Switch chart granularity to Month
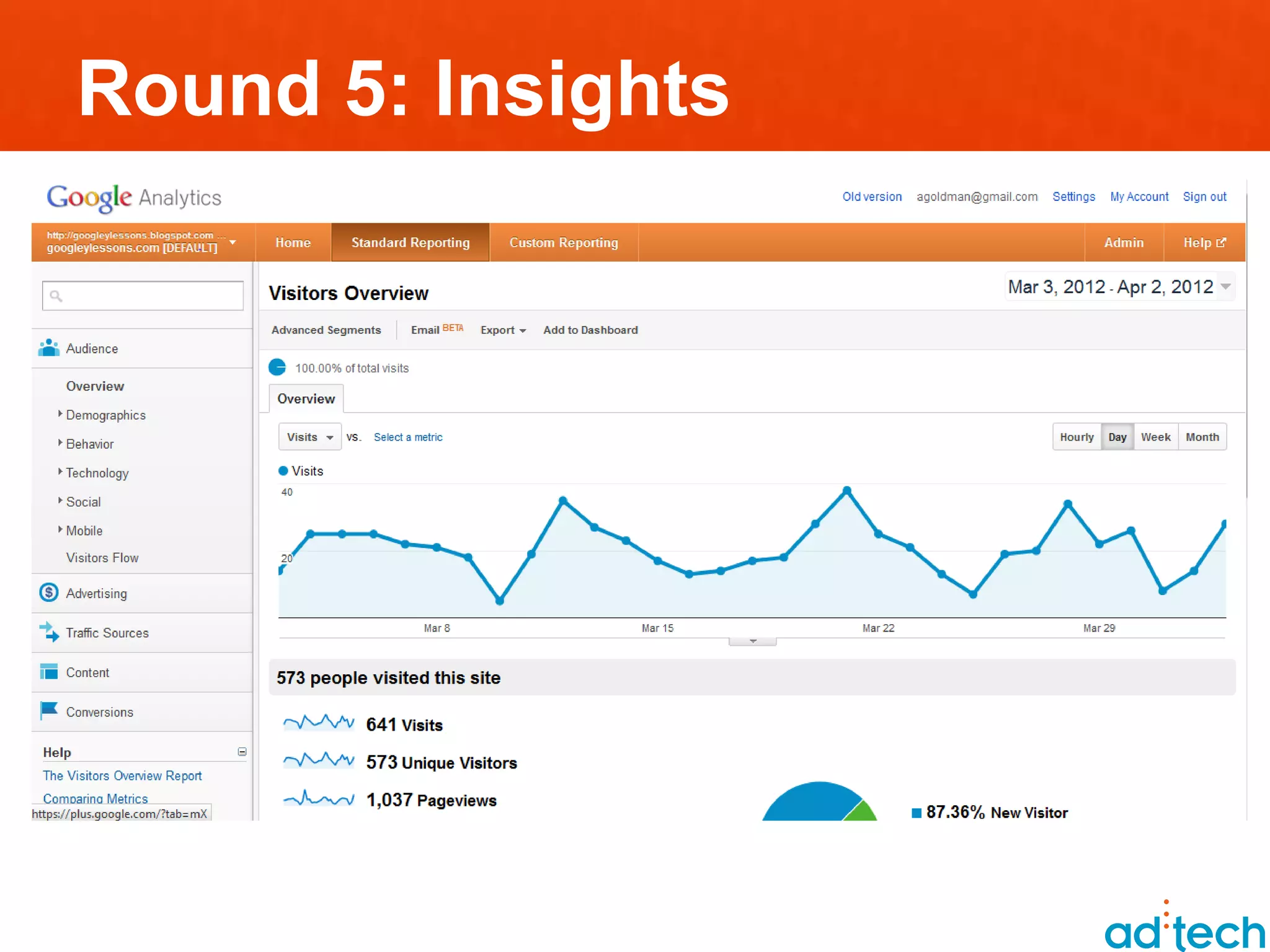This screenshot has width=1270, height=952. pos(1202,437)
